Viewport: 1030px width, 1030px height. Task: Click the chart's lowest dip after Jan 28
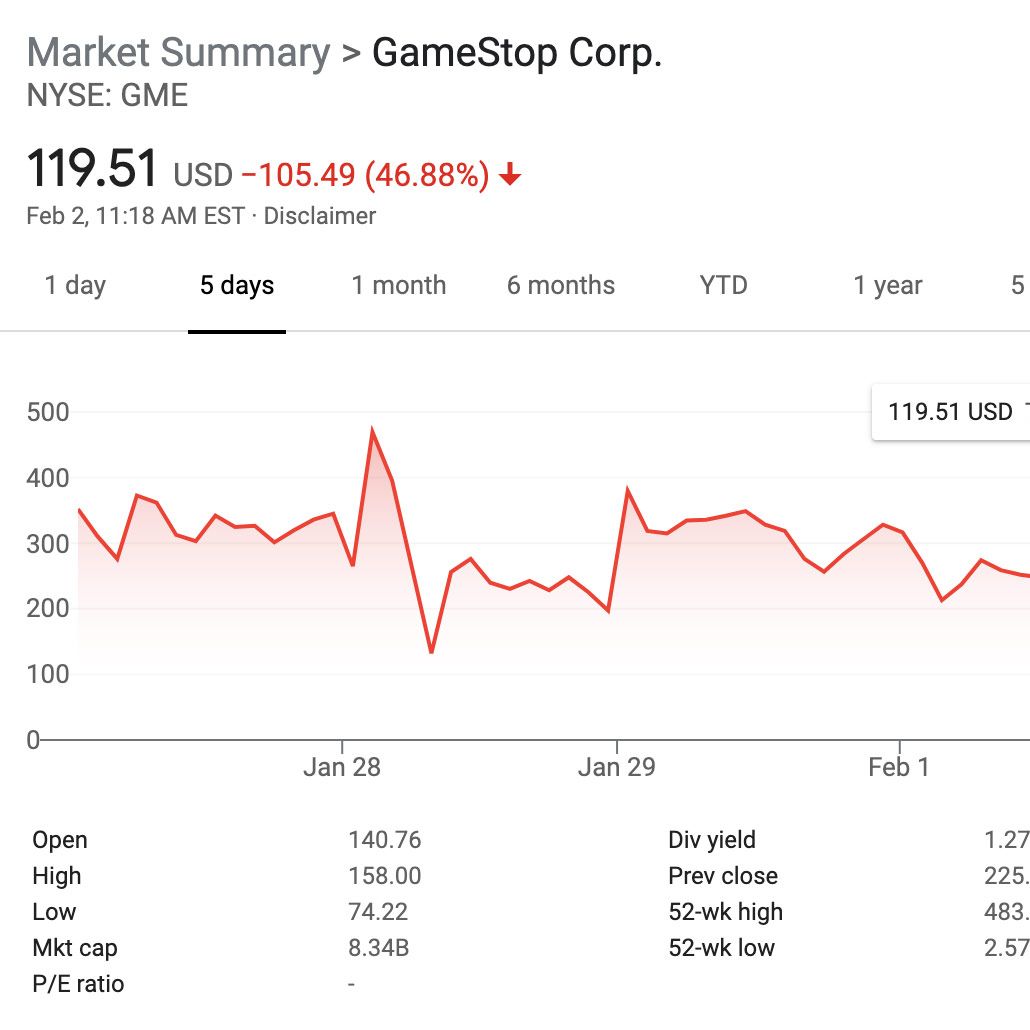(431, 652)
